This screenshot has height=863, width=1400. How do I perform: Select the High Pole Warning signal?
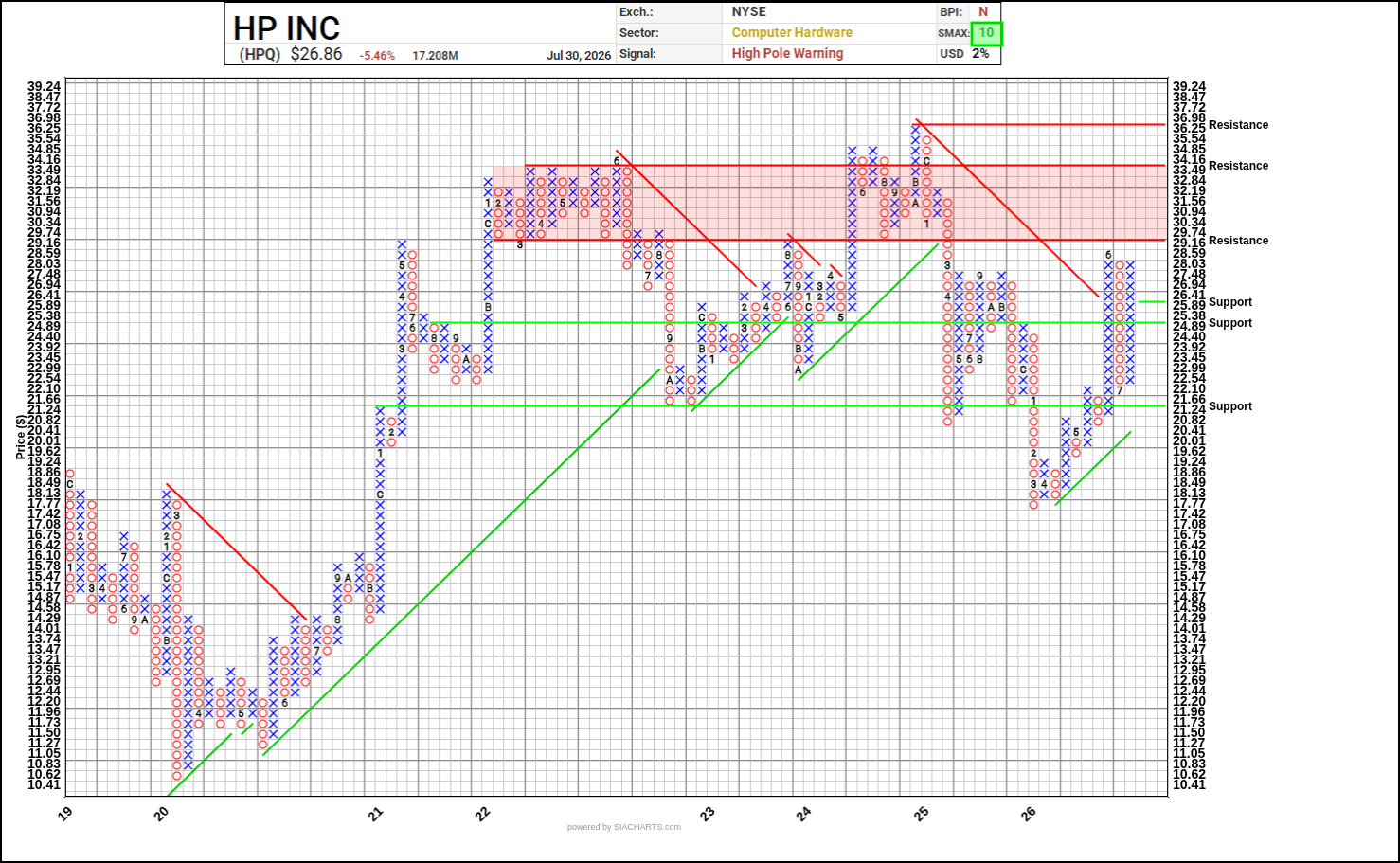click(x=787, y=54)
